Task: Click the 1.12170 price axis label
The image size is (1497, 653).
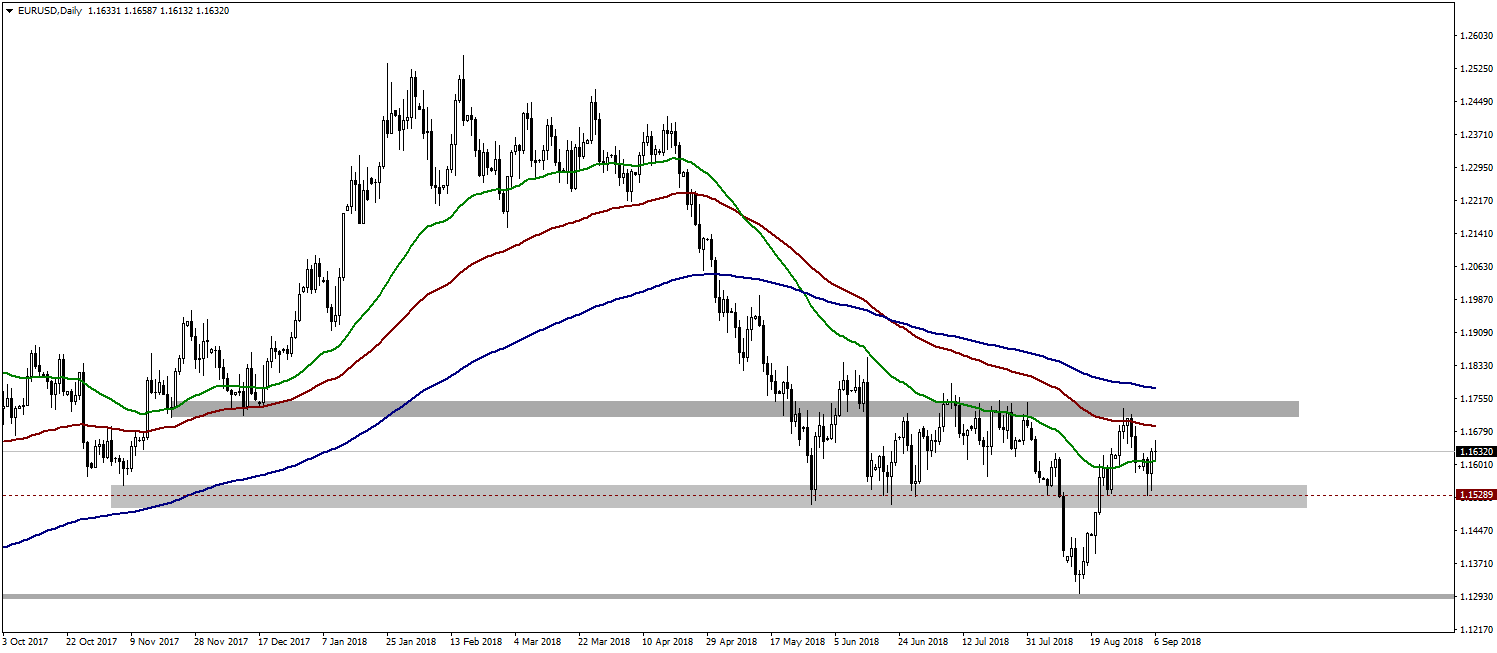Action: (1476, 630)
